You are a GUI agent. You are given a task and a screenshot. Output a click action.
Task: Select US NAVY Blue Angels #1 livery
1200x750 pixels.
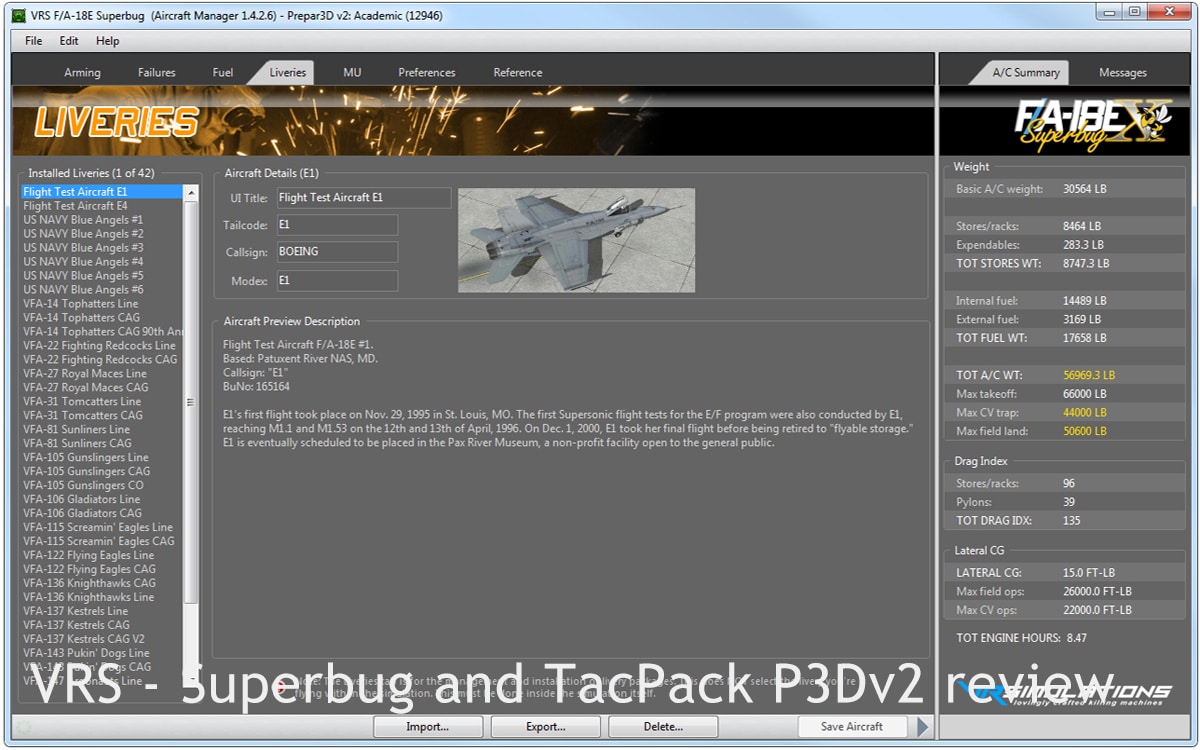83,219
